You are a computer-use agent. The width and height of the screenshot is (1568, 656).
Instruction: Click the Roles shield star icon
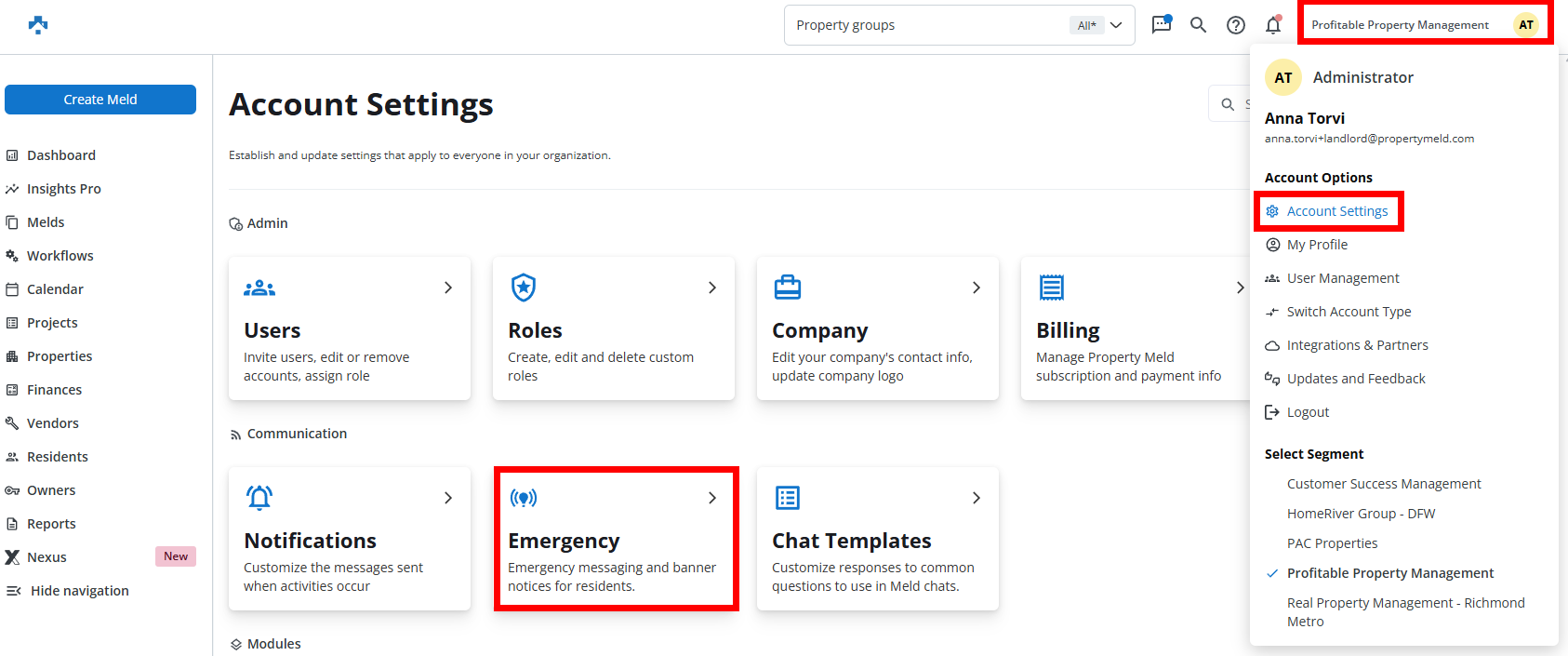click(524, 288)
